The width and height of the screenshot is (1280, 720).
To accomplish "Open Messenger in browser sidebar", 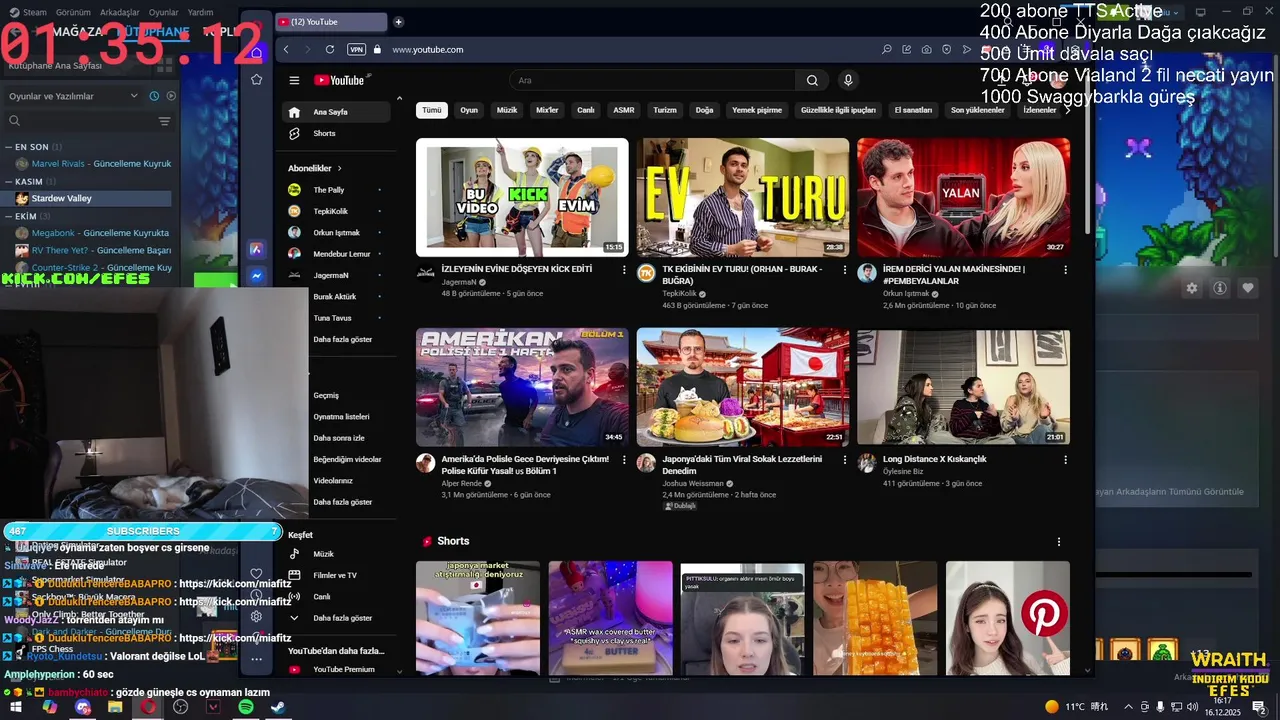I will 257,277.
